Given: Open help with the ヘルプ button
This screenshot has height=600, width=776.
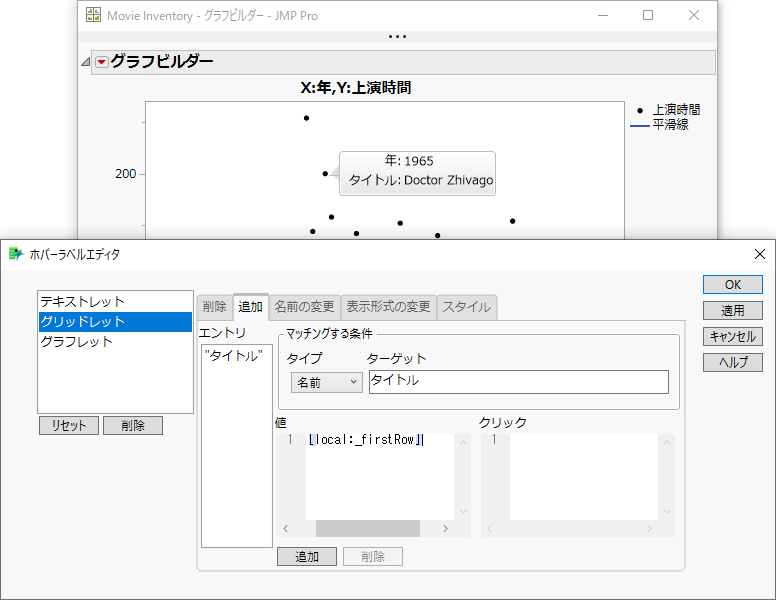Looking at the screenshot, I should click(x=732, y=363).
